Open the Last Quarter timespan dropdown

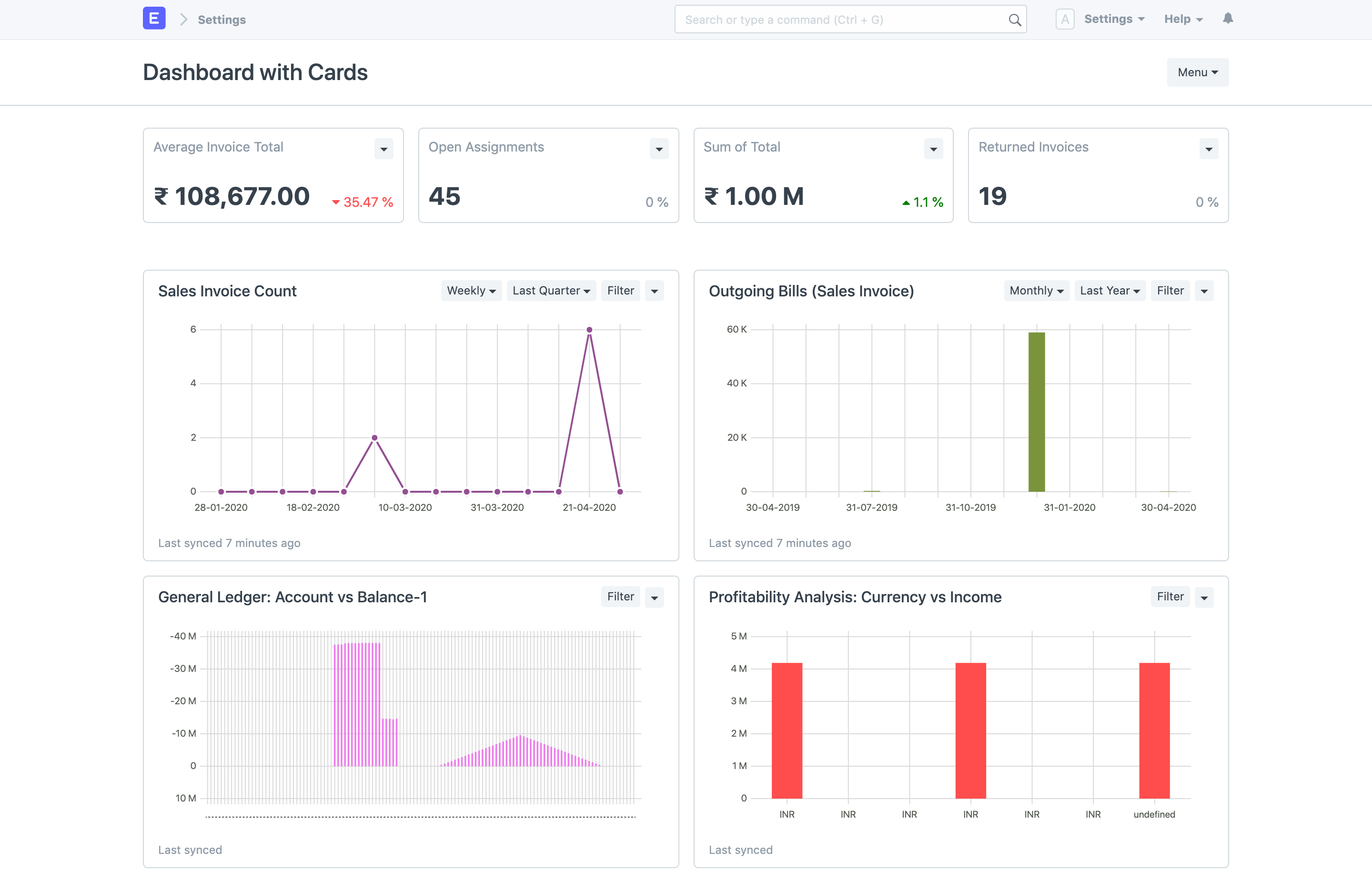(551, 291)
